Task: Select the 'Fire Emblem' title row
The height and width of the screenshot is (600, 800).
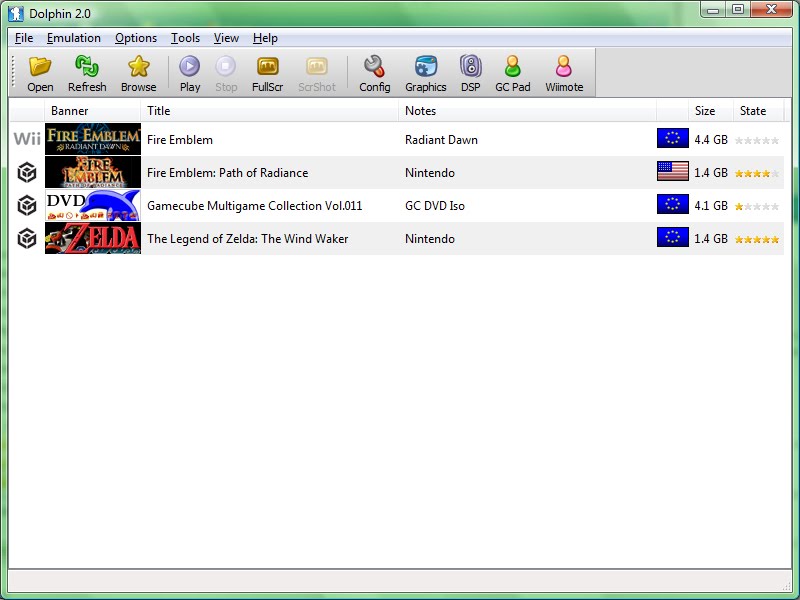Action: pyautogui.click(x=180, y=140)
